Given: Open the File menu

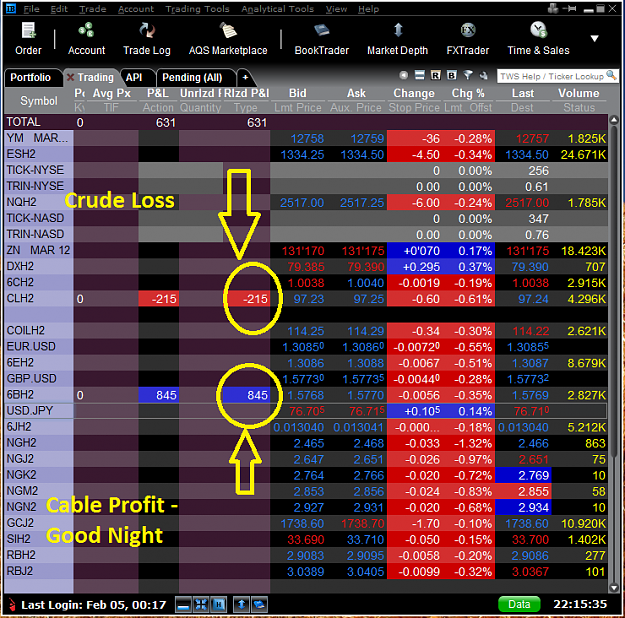Looking at the screenshot, I should click(31, 9).
